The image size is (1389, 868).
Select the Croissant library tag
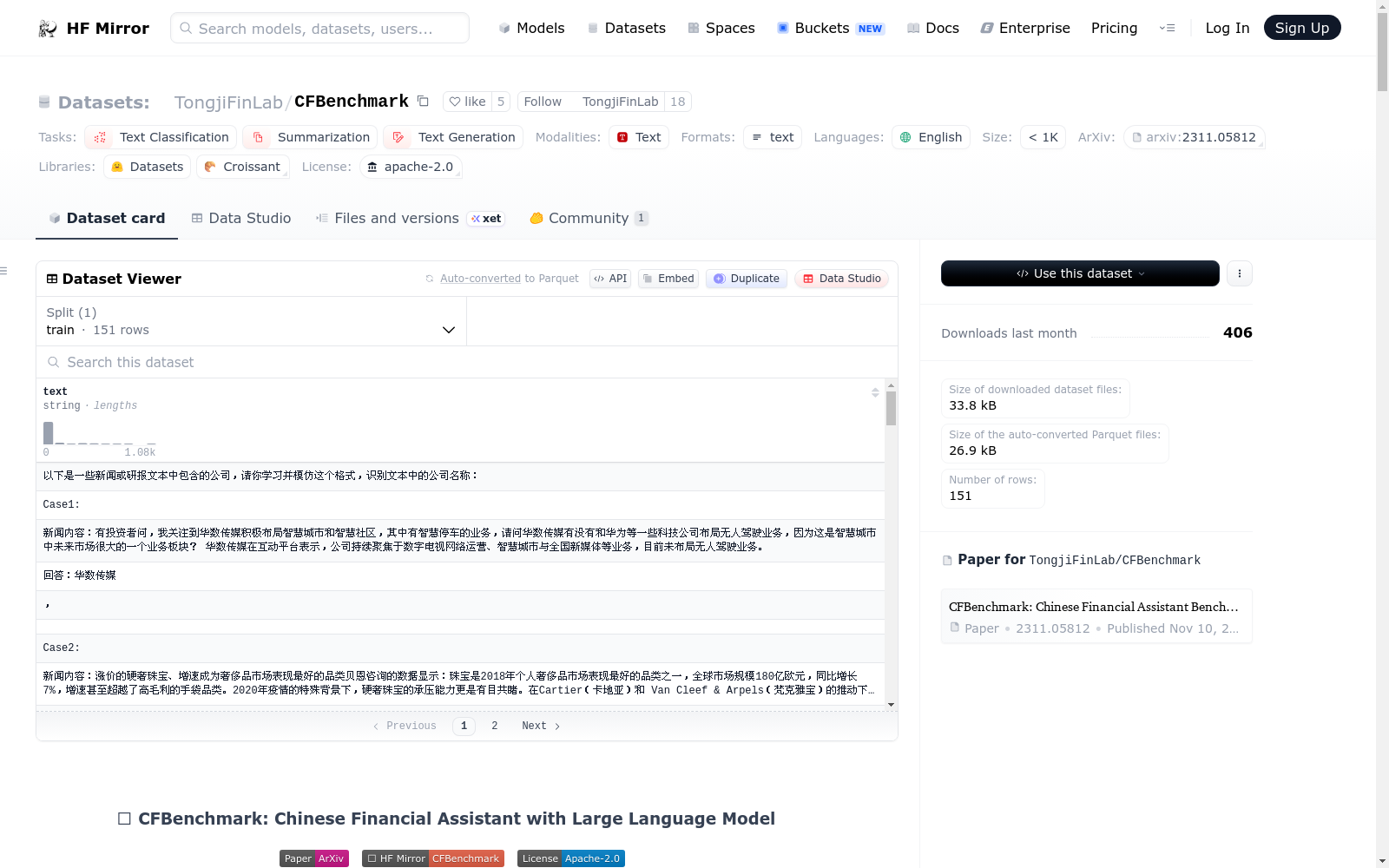[242, 167]
